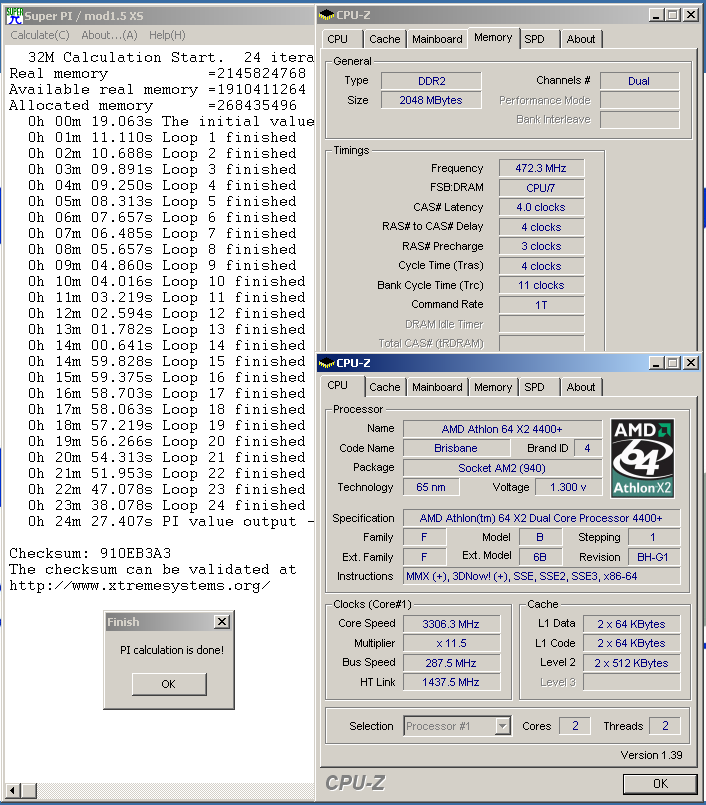Click the Package field Socket AM2 (940)
Image resolution: width=706 pixels, height=805 pixels.
(x=502, y=468)
